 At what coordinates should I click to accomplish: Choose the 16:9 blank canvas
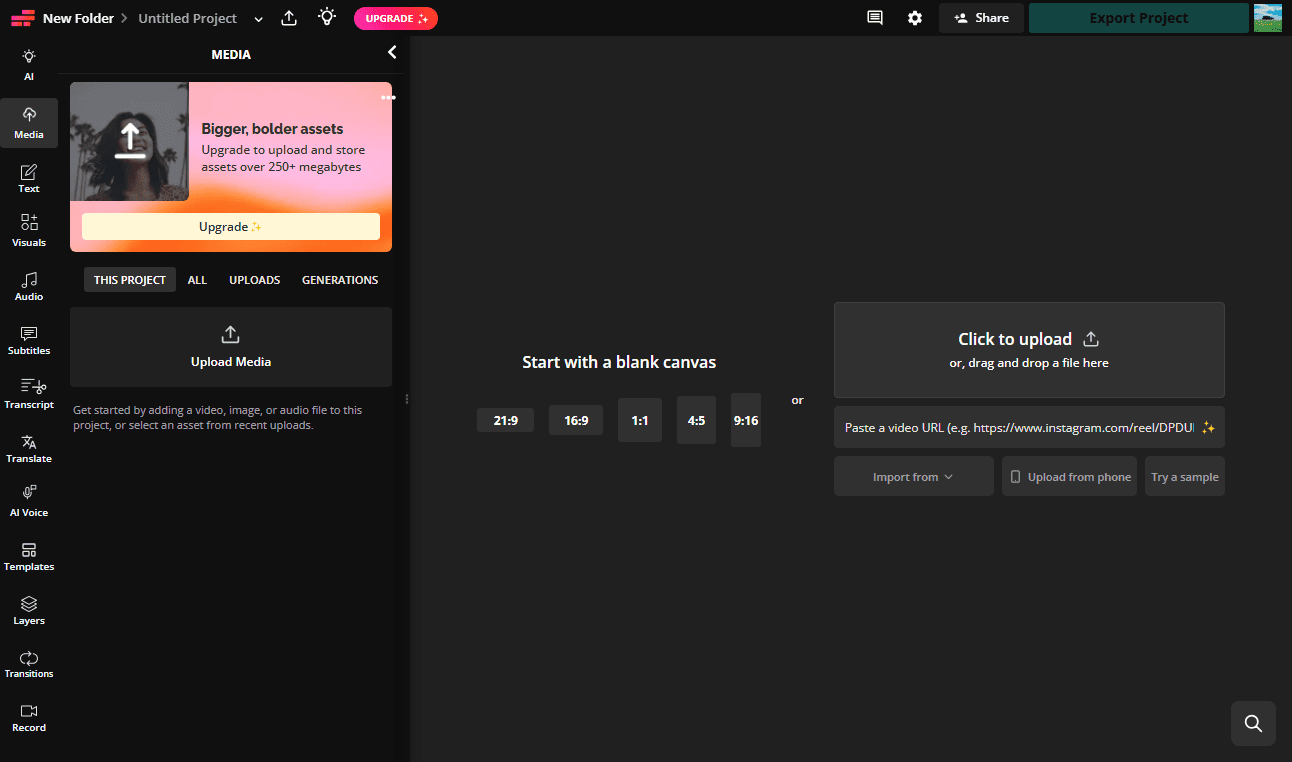576,420
